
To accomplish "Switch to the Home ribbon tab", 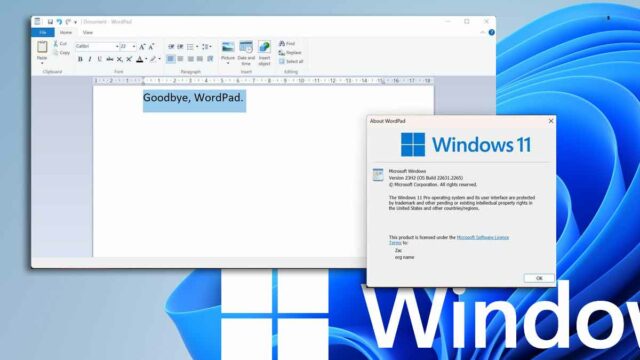I will click(66, 32).
